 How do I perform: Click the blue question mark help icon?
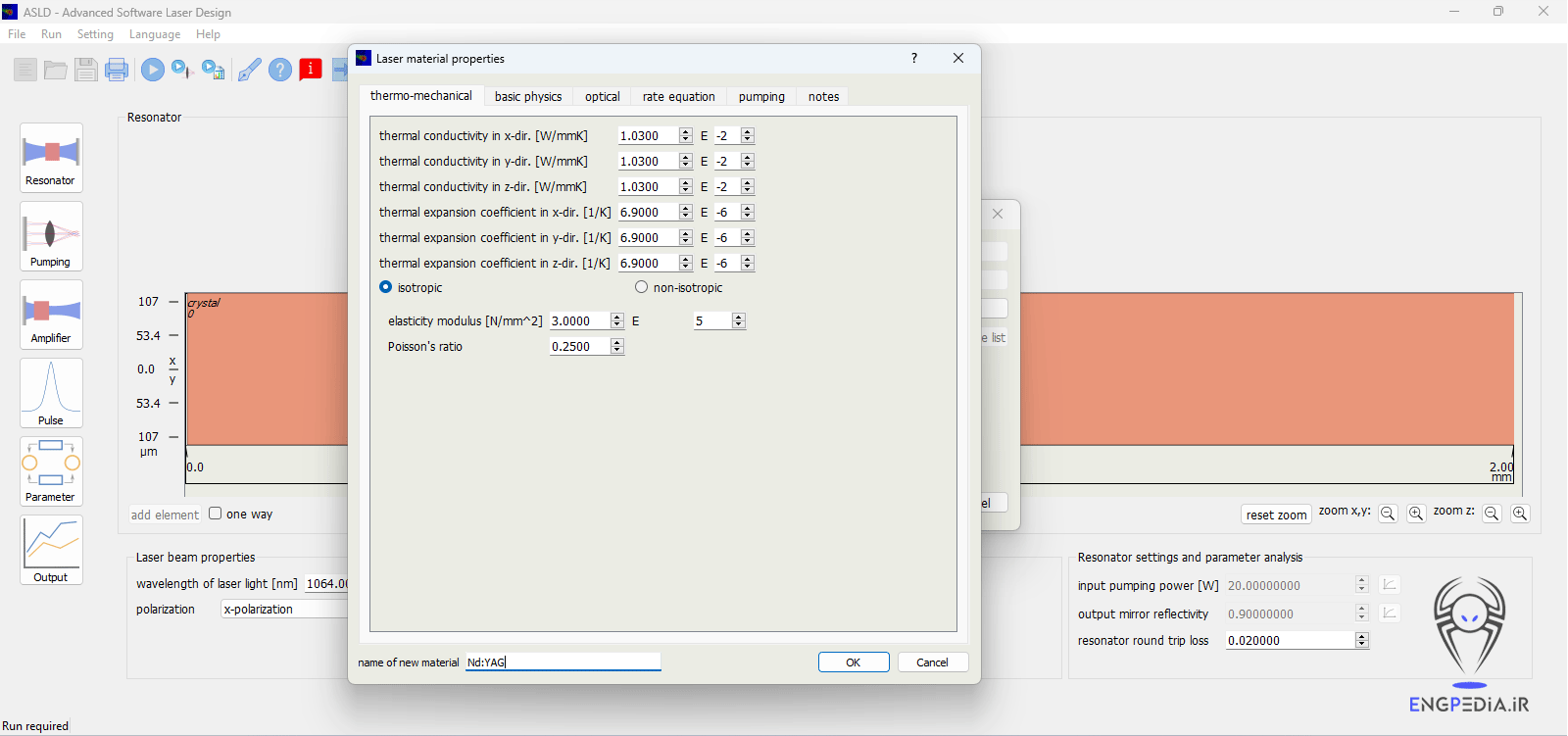pos(280,70)
